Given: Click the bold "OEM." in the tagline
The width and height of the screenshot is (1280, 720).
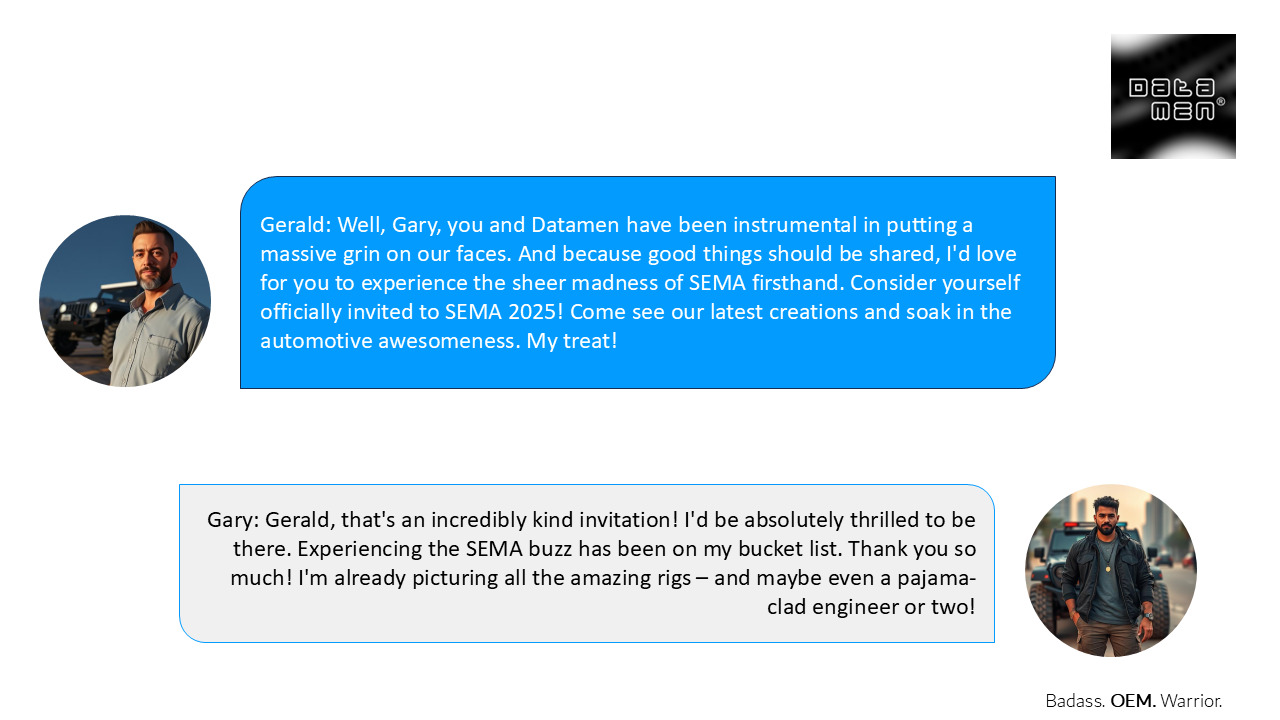Looking at the screenshot, I should [1133, 701].
